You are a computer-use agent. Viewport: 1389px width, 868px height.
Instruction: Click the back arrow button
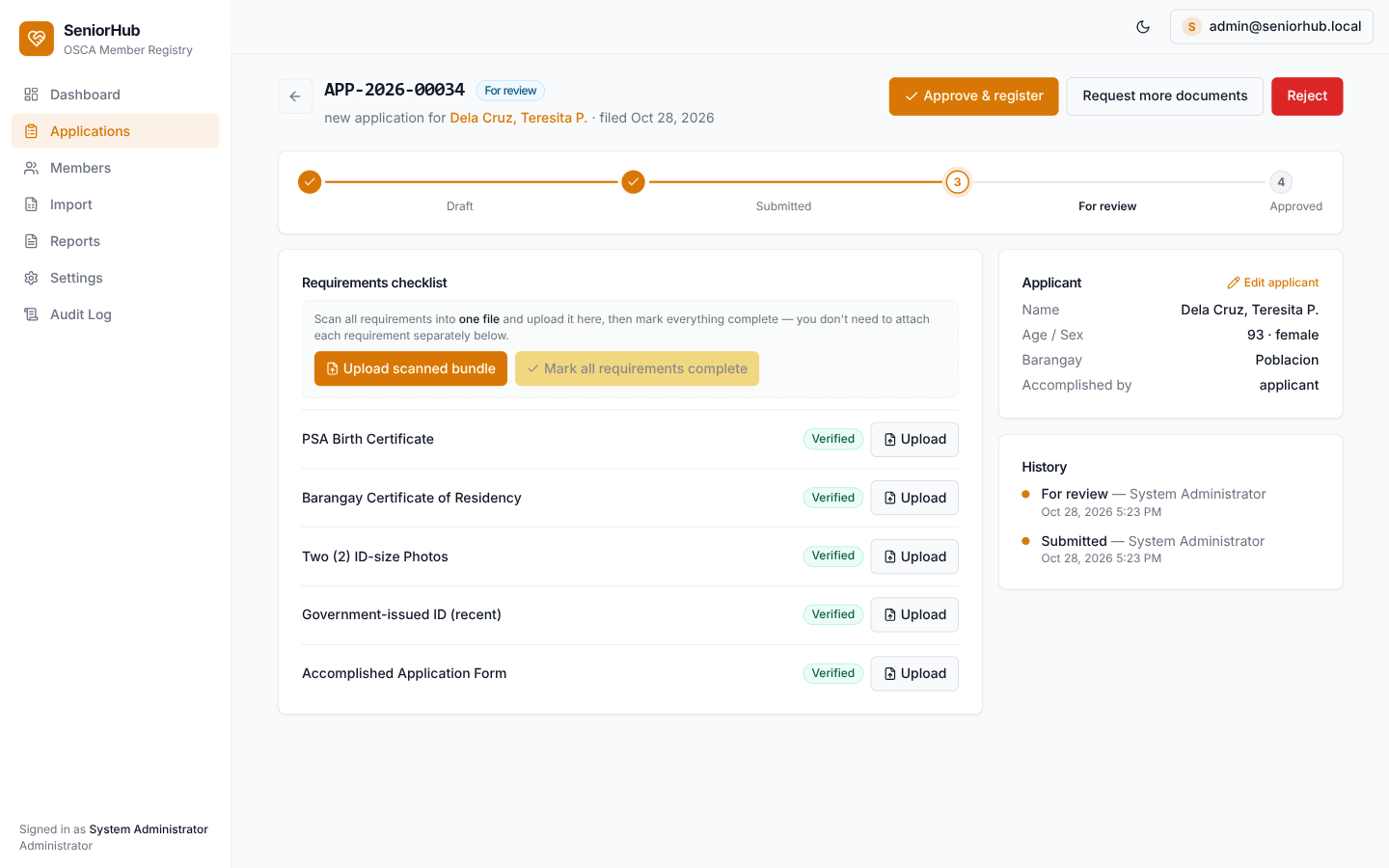295,96
